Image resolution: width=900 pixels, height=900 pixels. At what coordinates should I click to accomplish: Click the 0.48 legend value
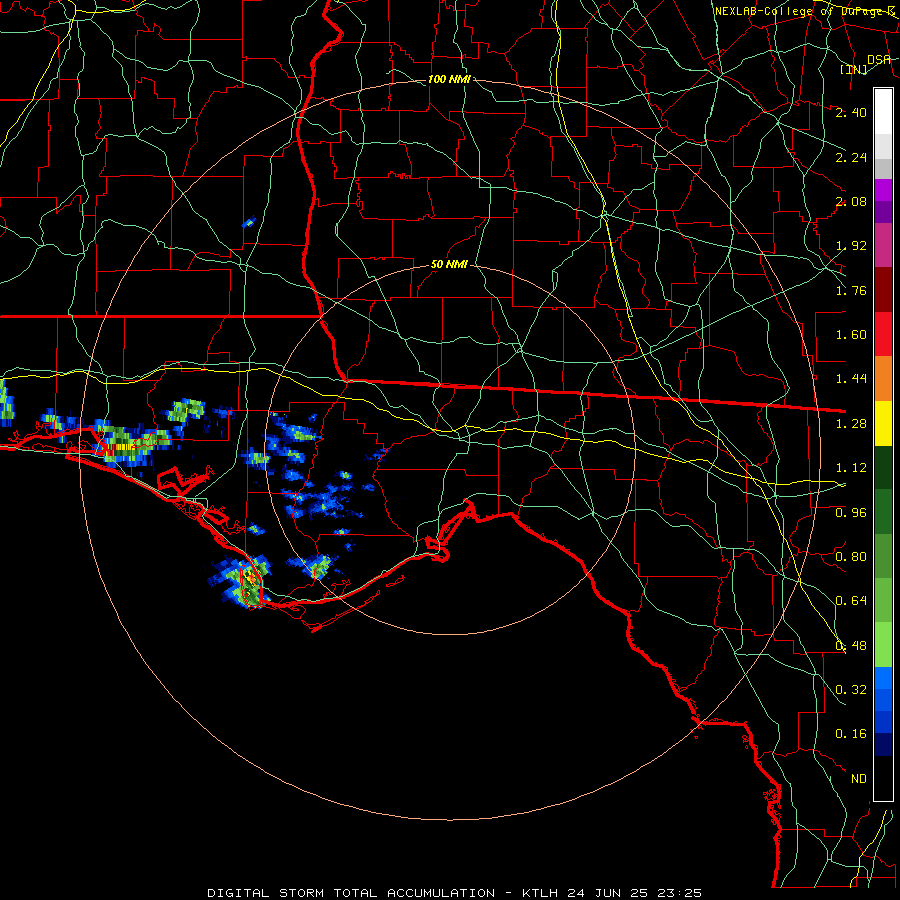tap(851, 646)
